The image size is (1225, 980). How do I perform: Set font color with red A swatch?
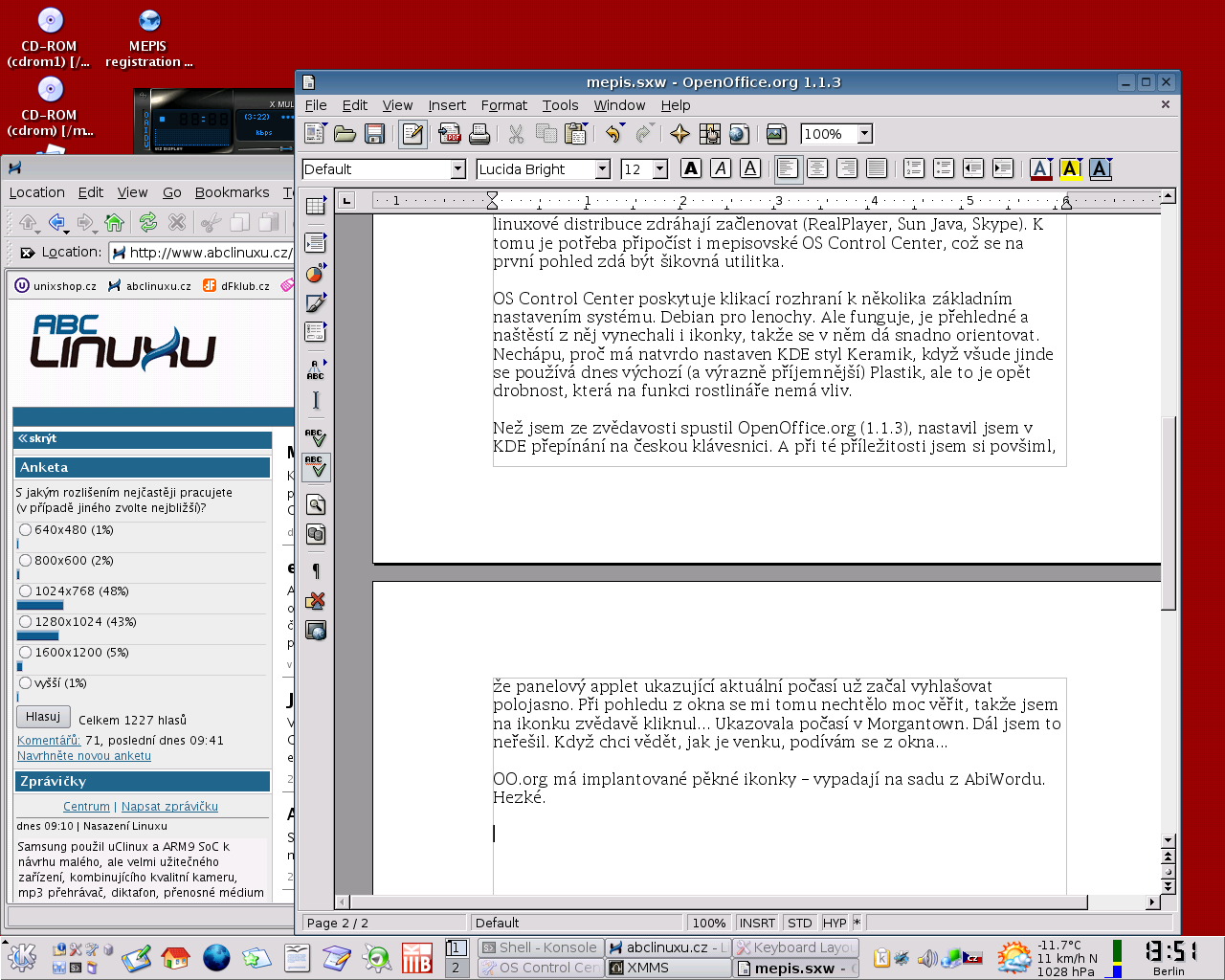click(1040, 169)
